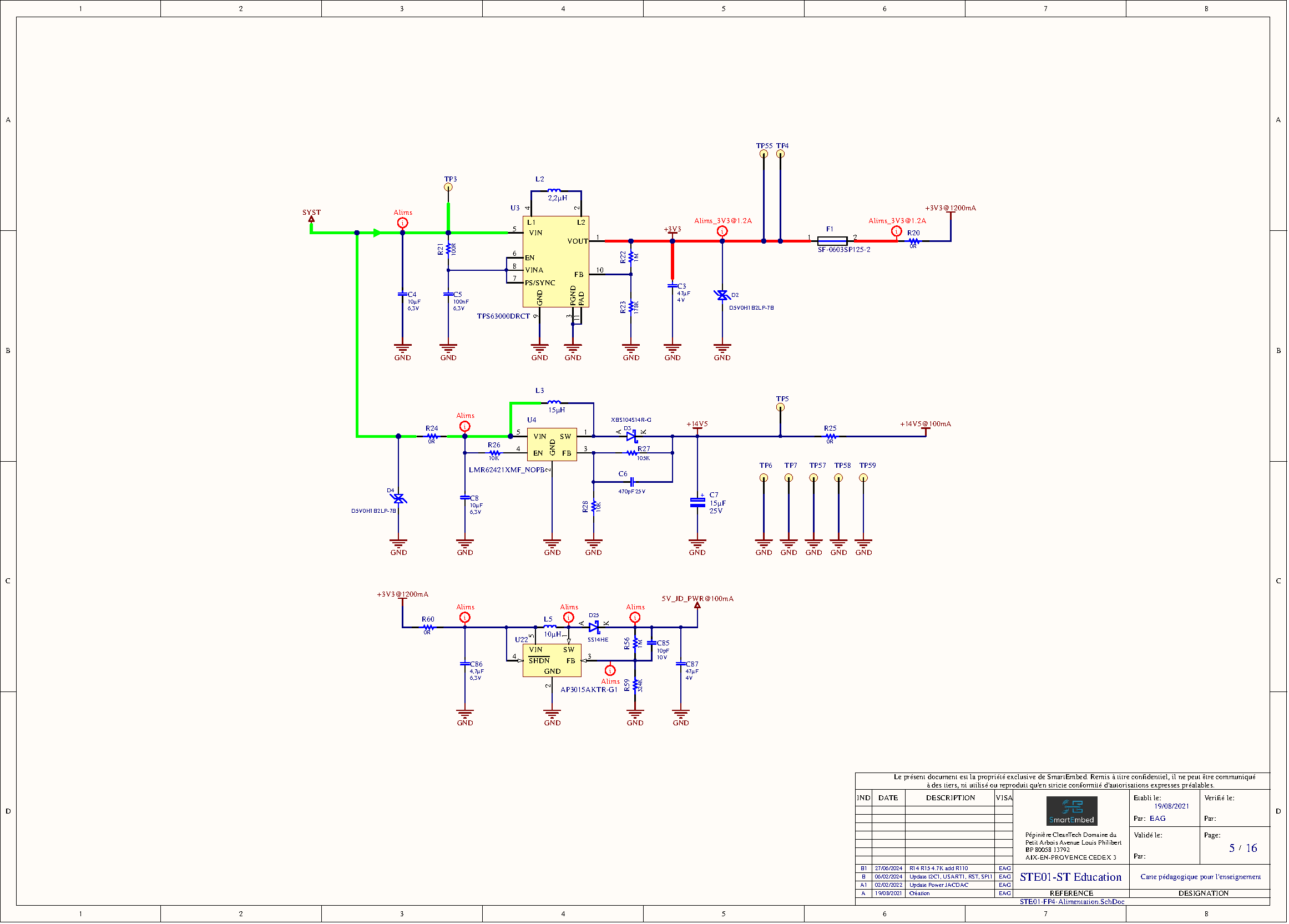Select the STE01-ST Education title field
Viewport: 1289px width, 924px height.
point(1071,877)
